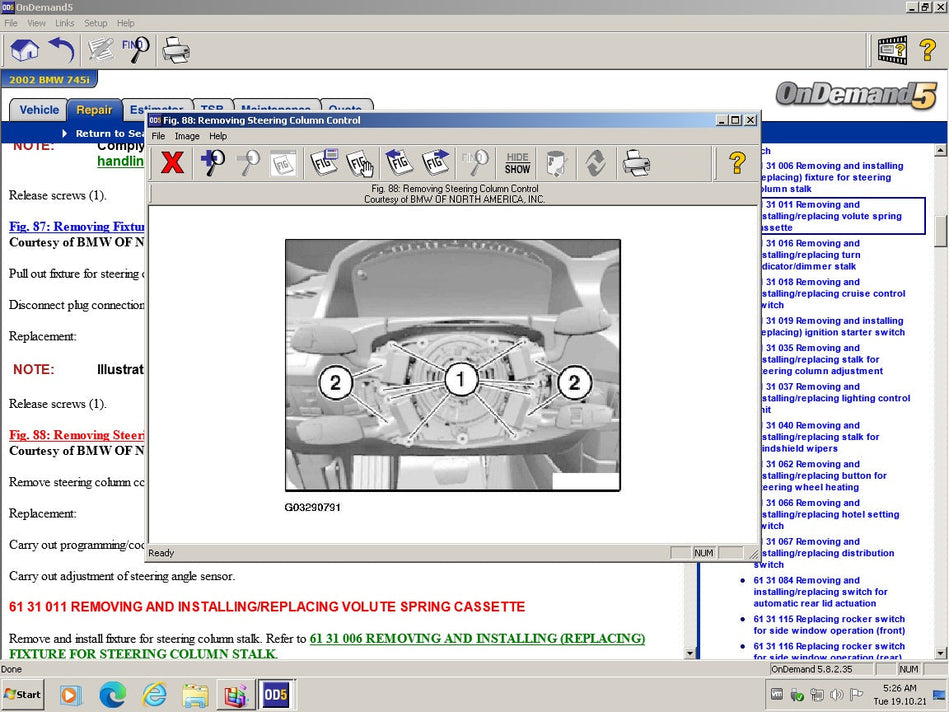Select the FIG pan hand tool
949x712 pixels.
360,162
